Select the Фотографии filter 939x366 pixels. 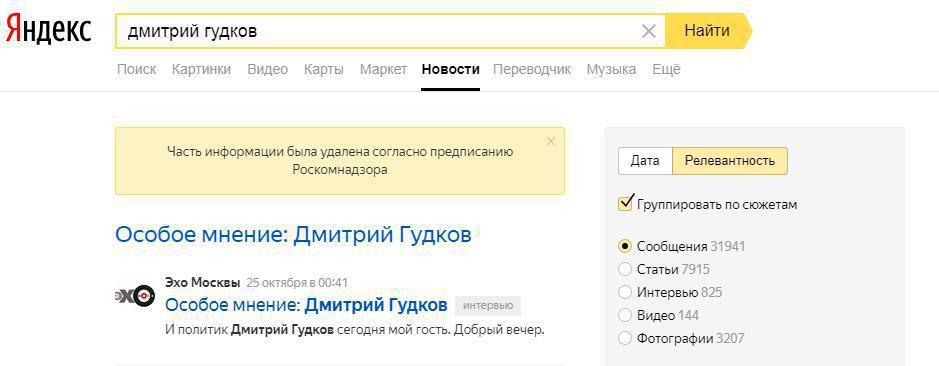[625, 338]
